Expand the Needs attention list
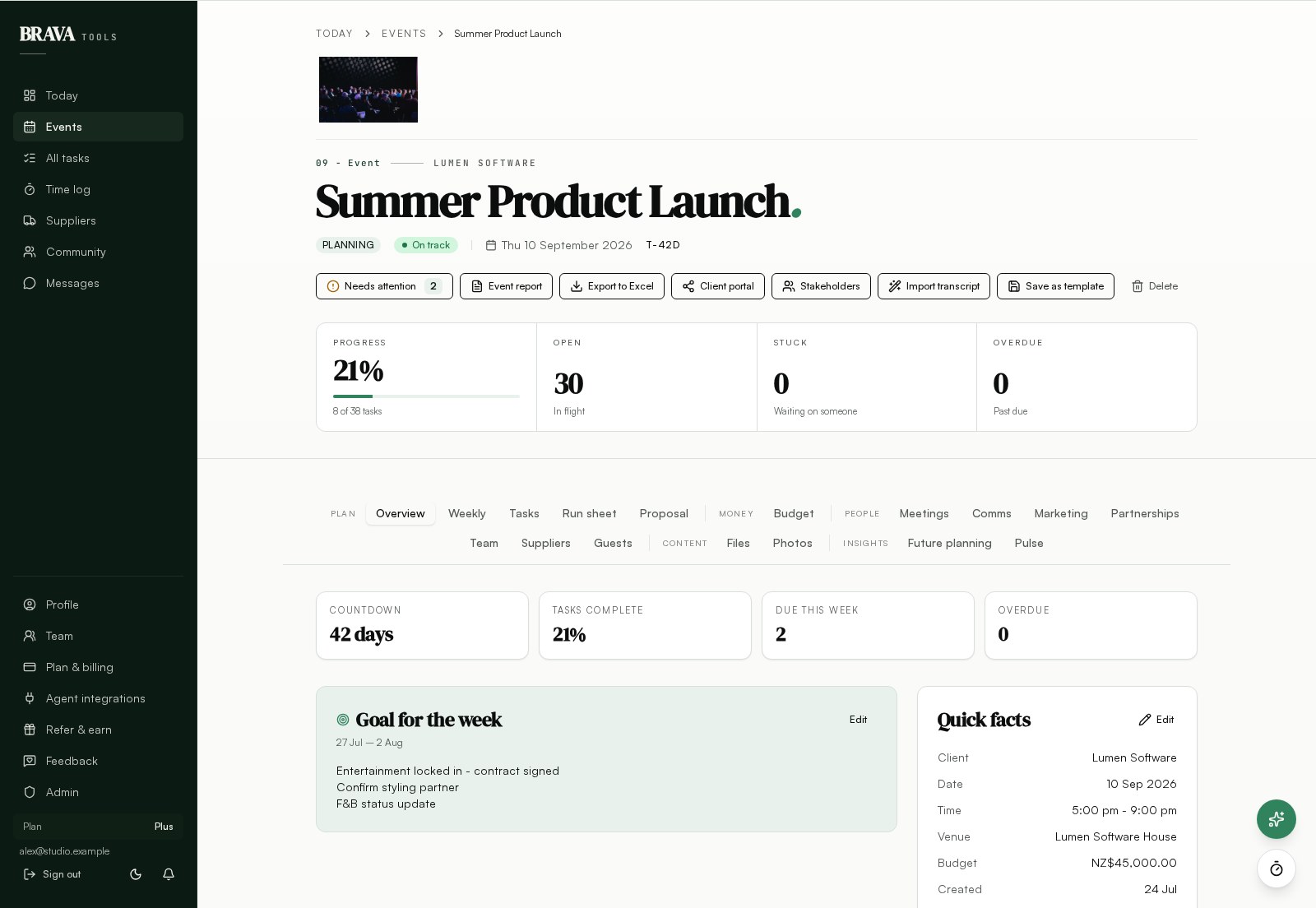This screenshot has width=1316, height=908. coord(384,286)
